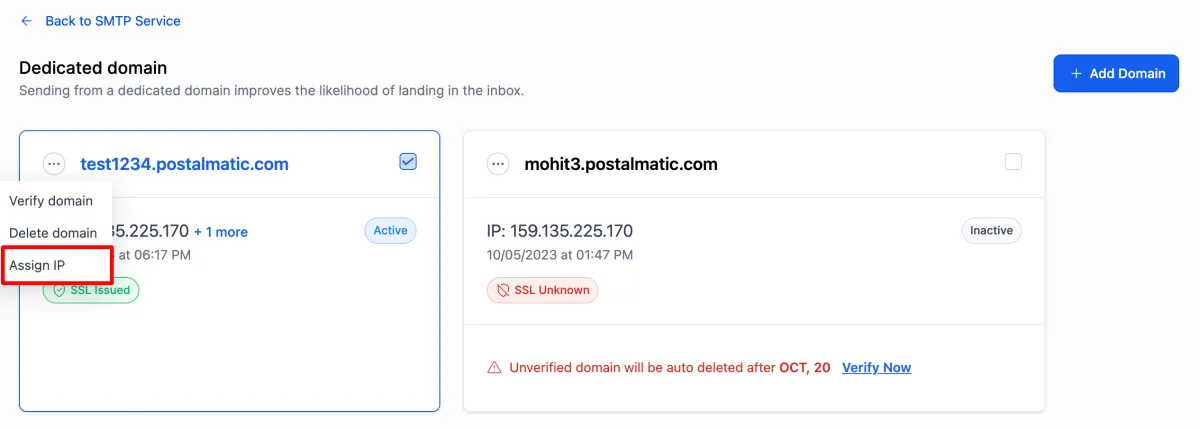Expand the '+ 1 more' IP list
1200x429 pixels.
[221, 231]
